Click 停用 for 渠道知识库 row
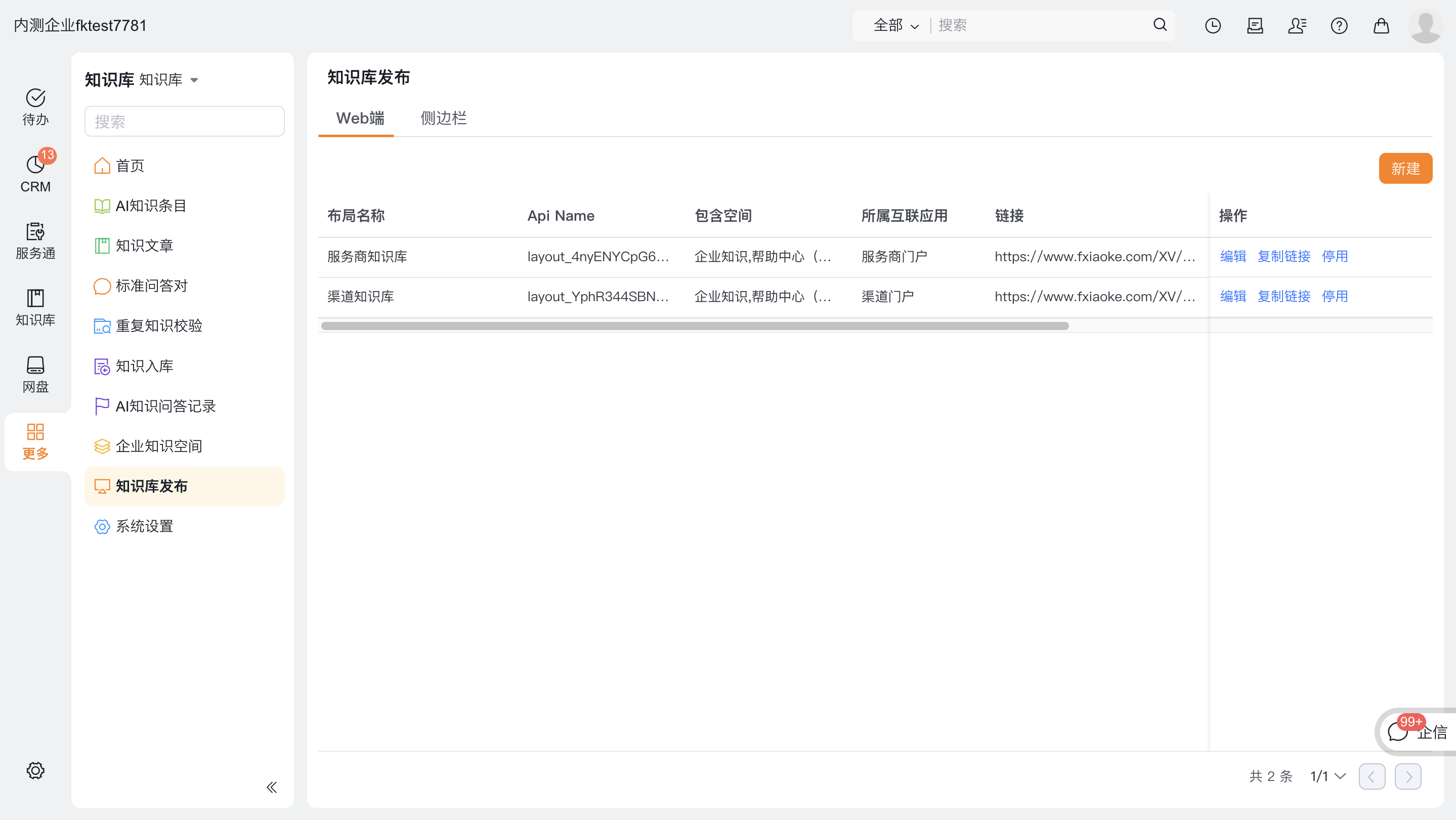 1334,296
